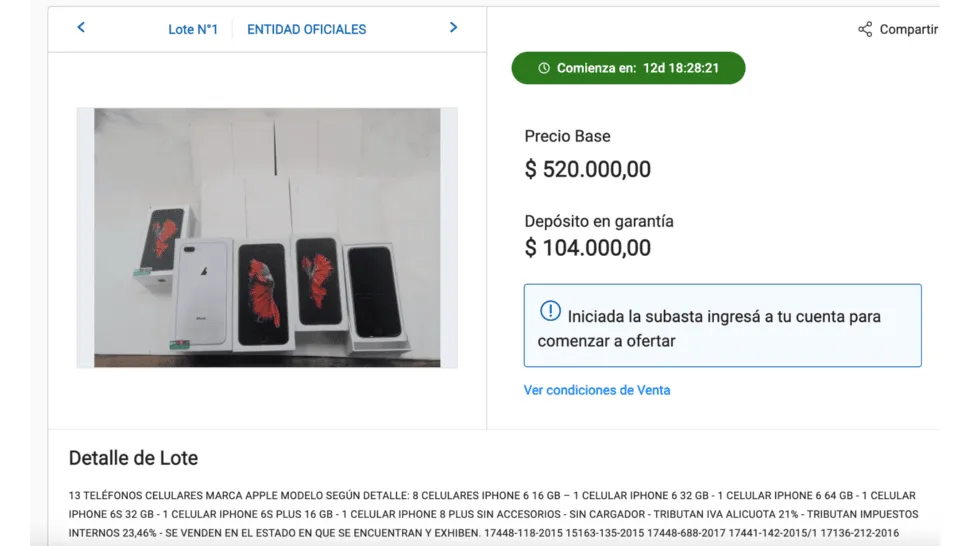
Task: Click the Lote N°1 label
Action: click(193, 29)
